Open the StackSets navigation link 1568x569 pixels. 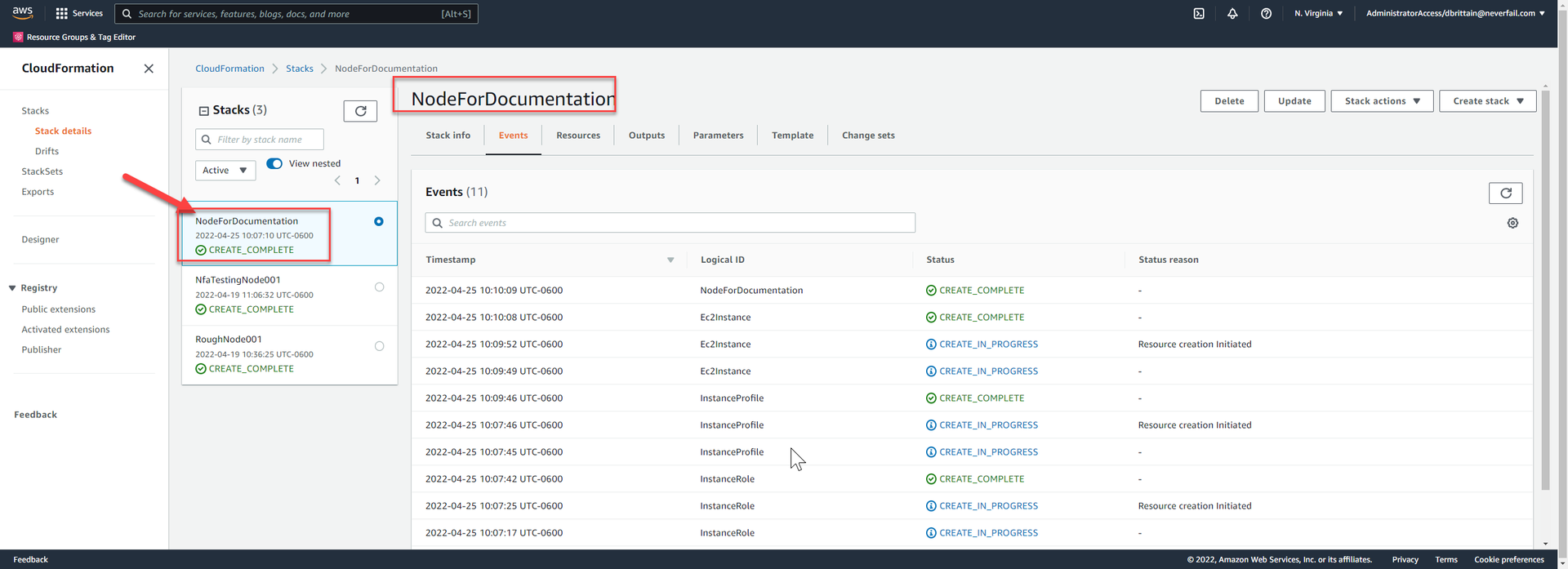tap(42, 171)
